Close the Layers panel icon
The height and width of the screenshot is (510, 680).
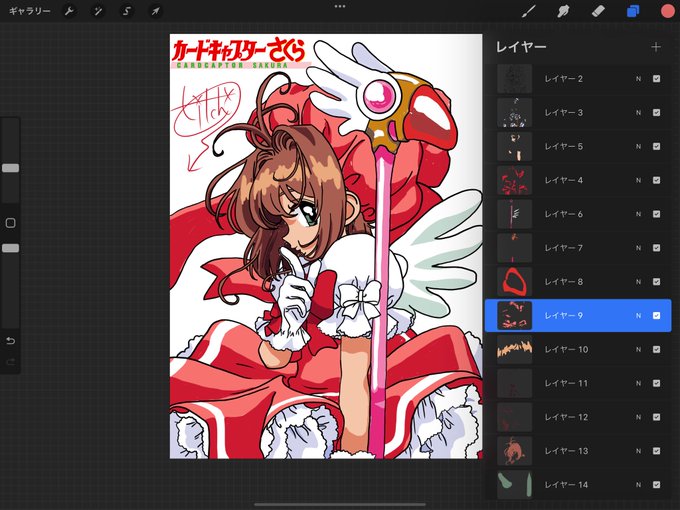click(633, 11)
